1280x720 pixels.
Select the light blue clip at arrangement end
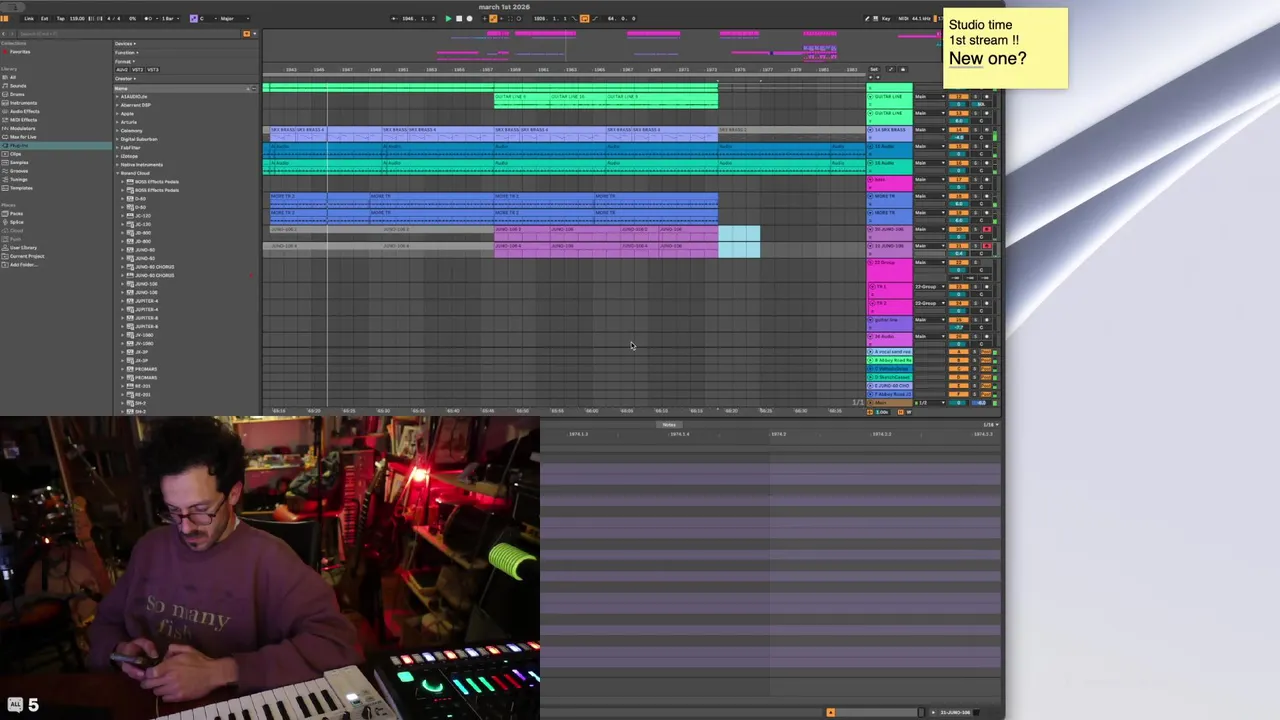click(x=739, y=242)
